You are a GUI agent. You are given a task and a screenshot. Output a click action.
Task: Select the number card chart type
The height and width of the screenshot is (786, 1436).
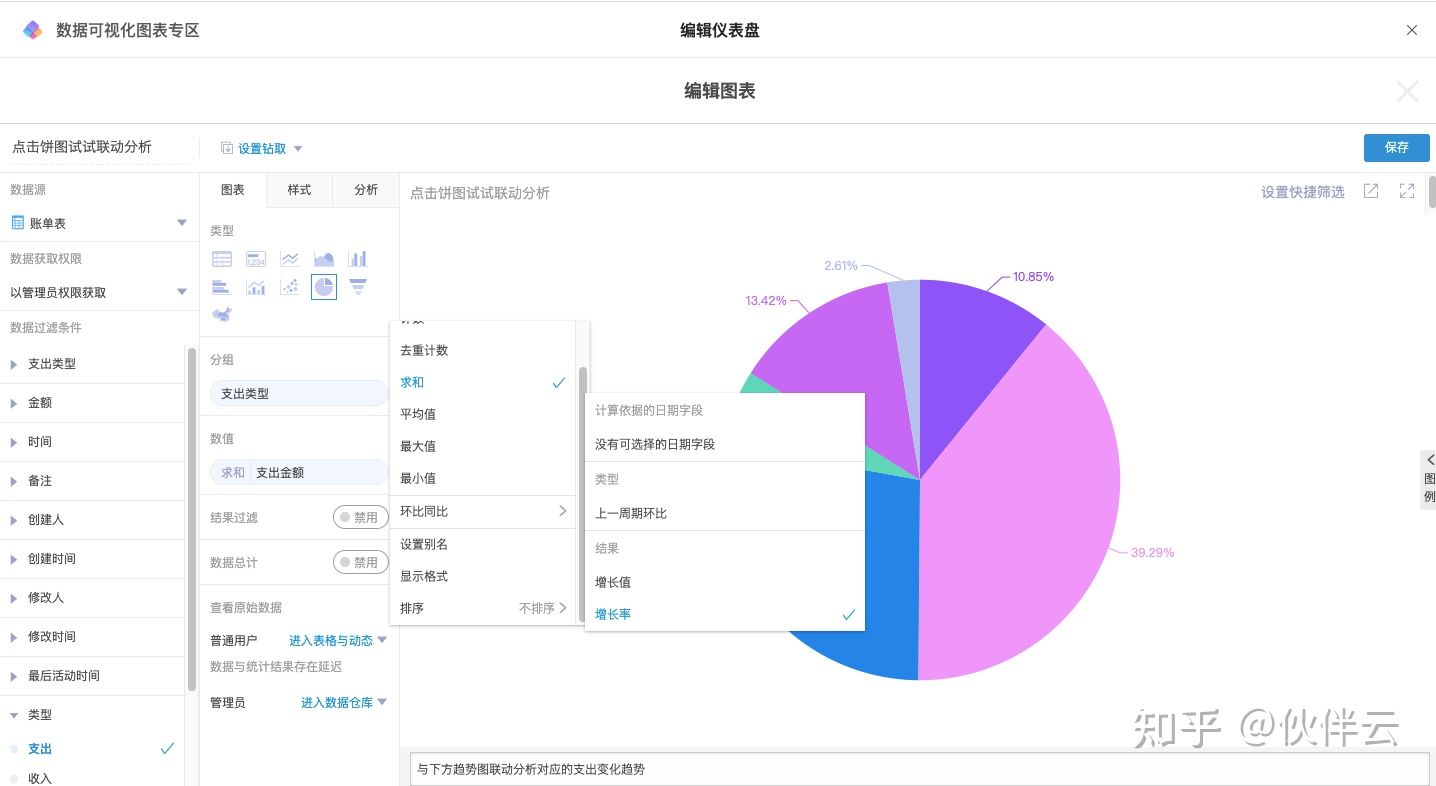coord(256,259)
